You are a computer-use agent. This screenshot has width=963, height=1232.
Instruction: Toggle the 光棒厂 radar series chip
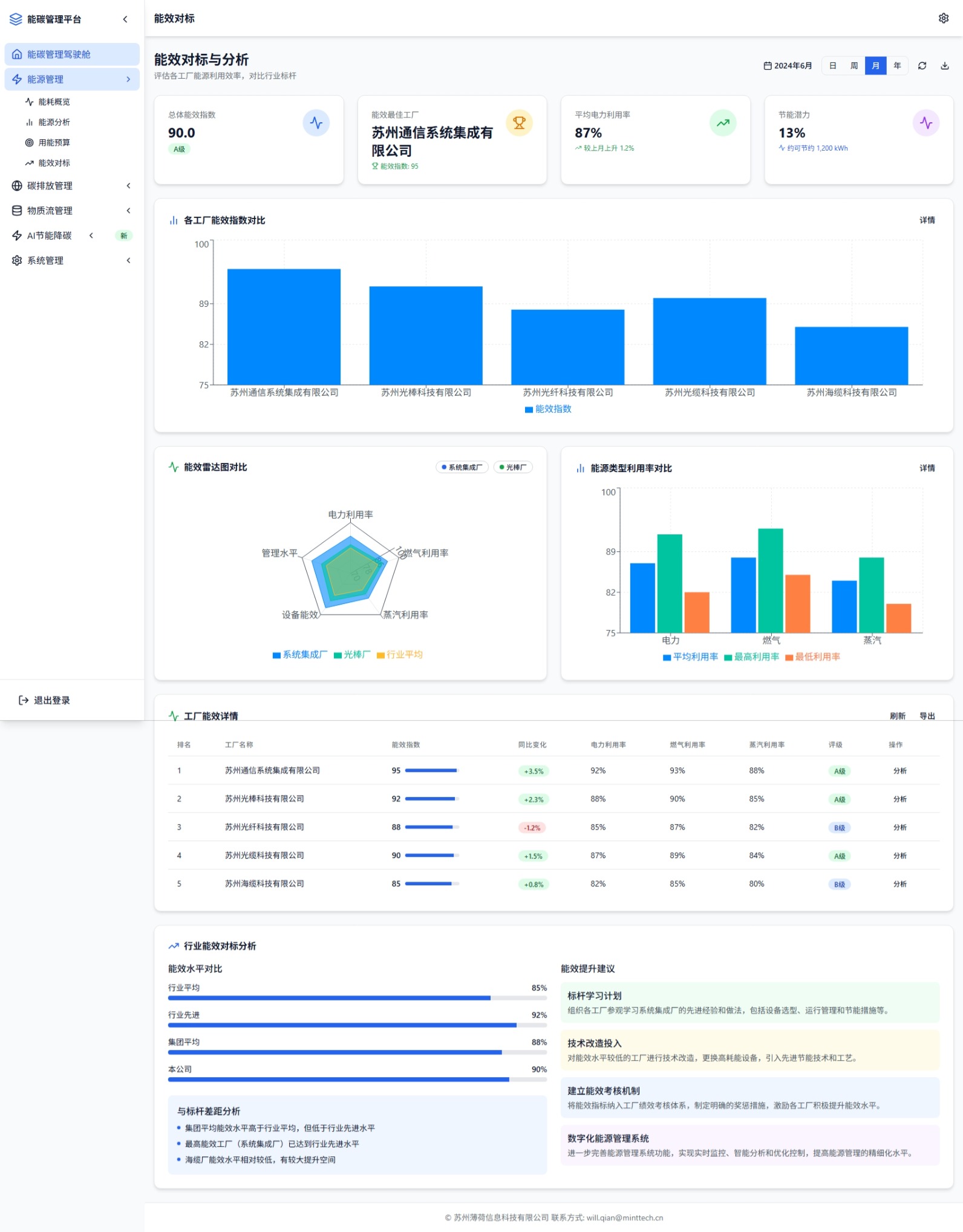click(513, 467)
